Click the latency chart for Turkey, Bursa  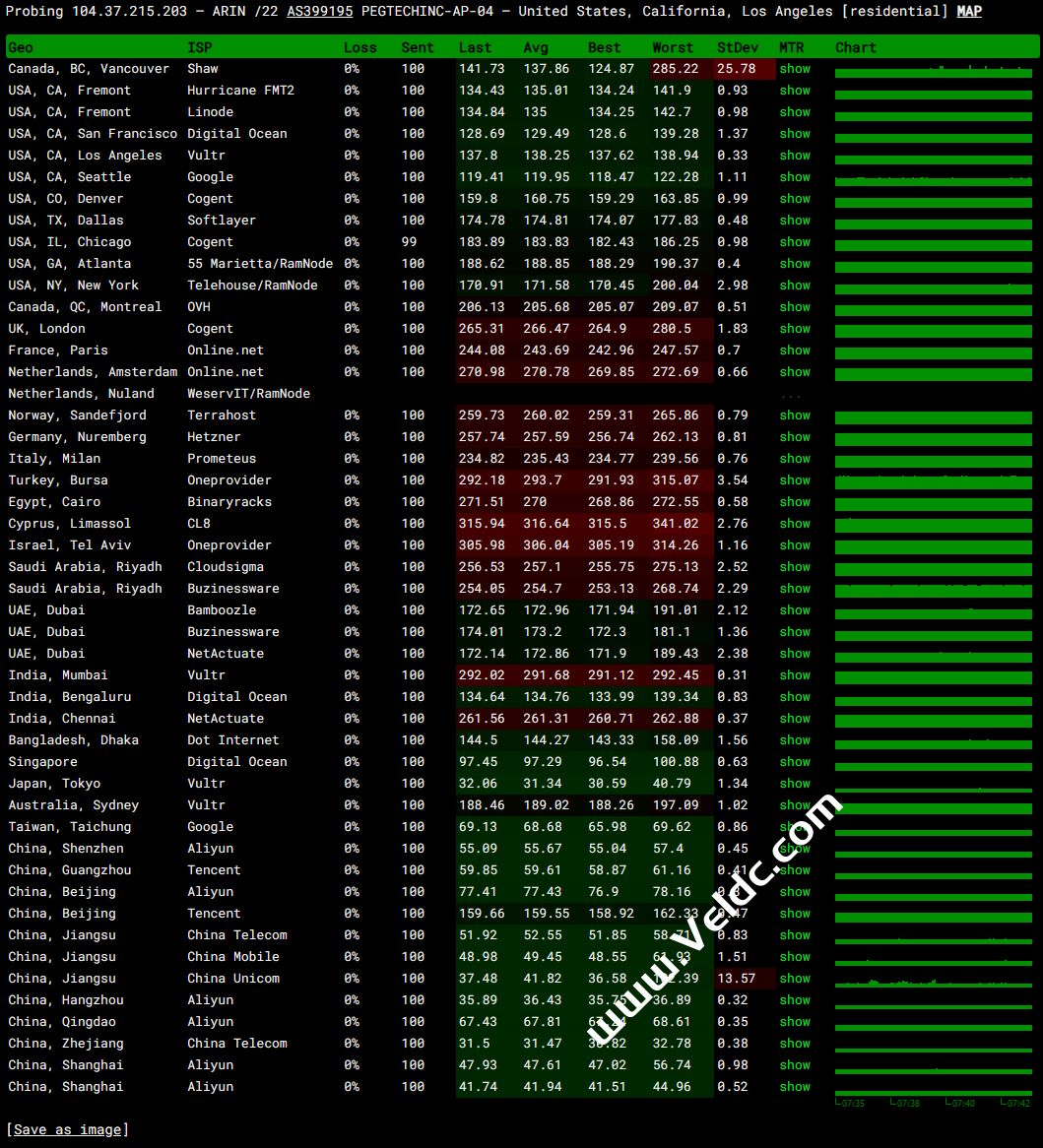[x=933, y=481]
